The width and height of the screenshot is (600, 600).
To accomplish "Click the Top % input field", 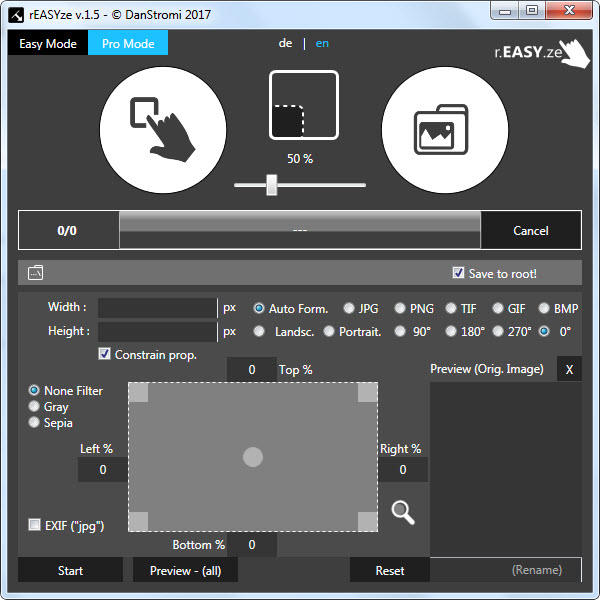I will point(252,369).
